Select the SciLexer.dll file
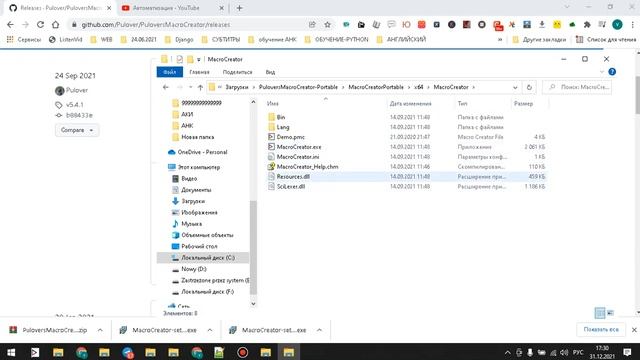640x360 pixels. point(291,186)
